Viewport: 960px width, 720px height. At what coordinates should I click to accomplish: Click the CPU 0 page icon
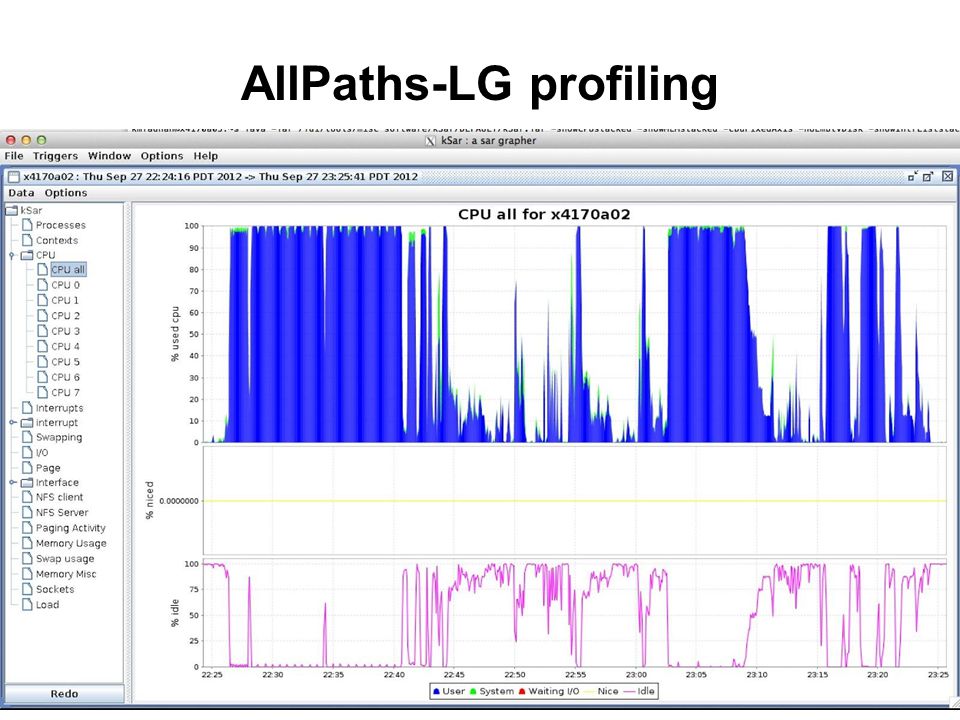pos(42,285)
